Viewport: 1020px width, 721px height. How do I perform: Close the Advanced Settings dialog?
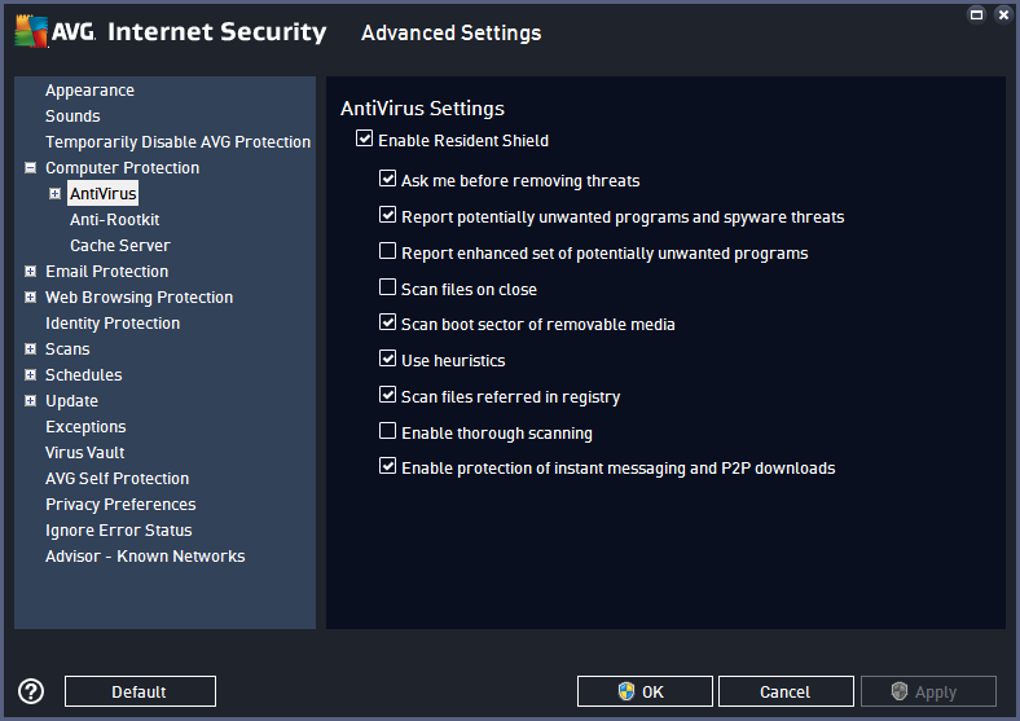click(x=1003, y=15)
